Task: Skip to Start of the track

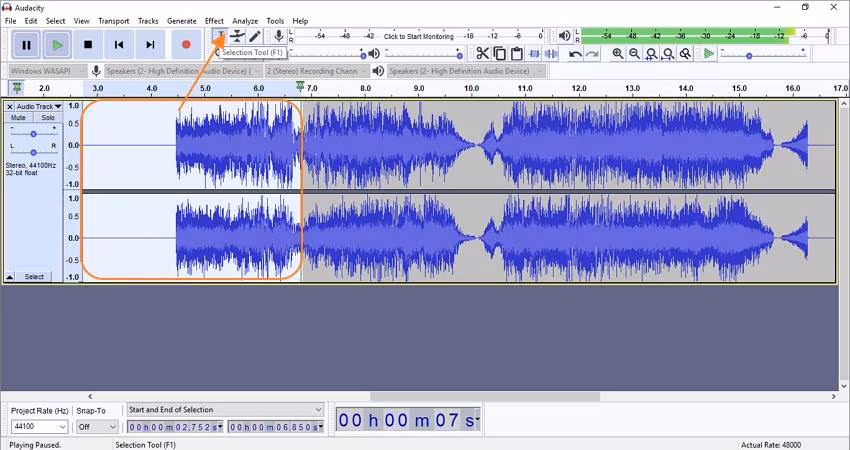Action: tap(119, 44)
